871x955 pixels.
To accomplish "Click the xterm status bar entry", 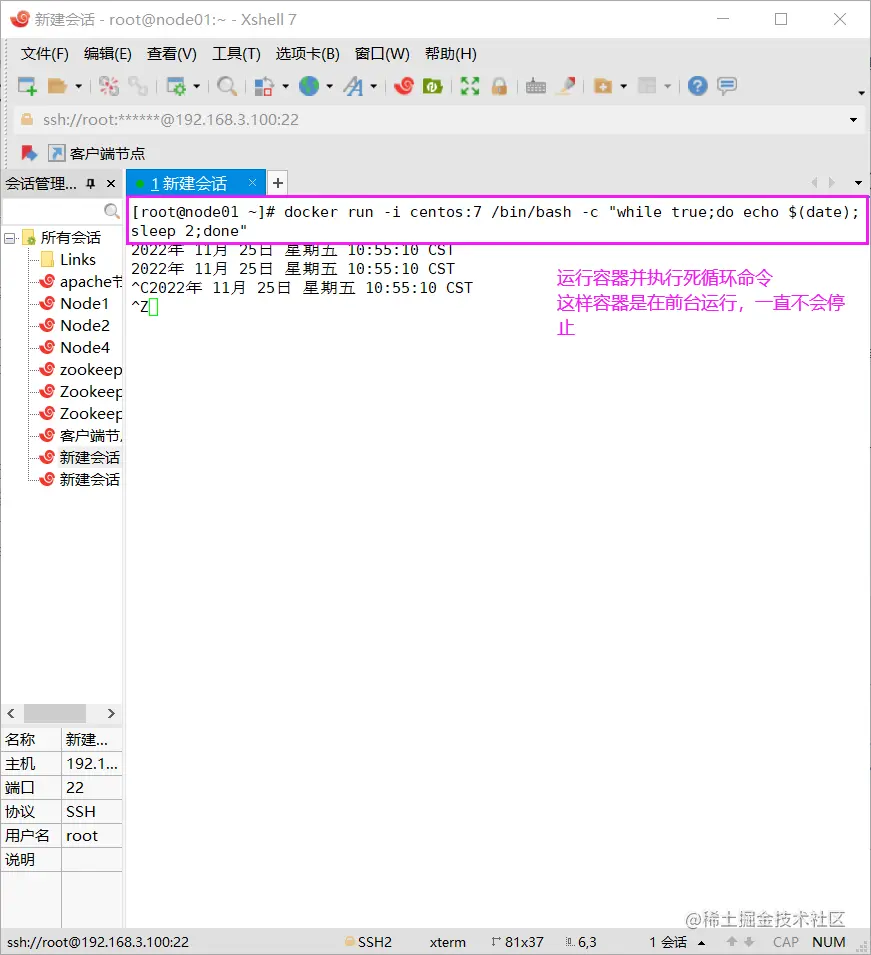I will pyautogui.click(x=448, y=942).
